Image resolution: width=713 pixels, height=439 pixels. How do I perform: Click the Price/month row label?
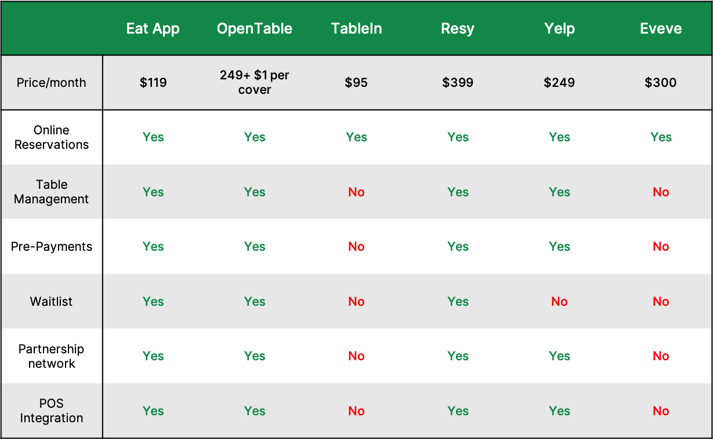point(51,83)
